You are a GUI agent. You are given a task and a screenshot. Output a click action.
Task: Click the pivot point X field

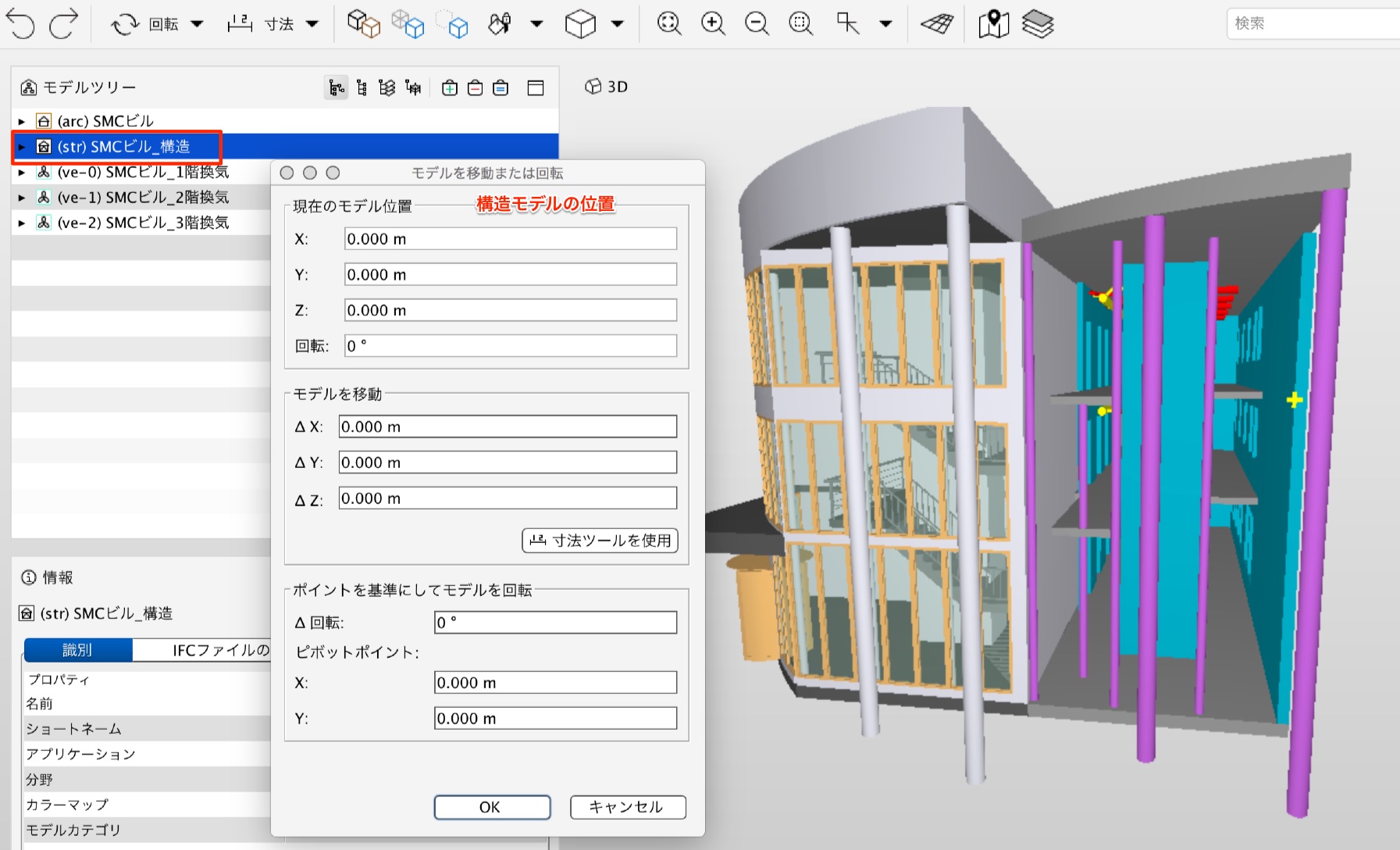click(x=555, y=683)
